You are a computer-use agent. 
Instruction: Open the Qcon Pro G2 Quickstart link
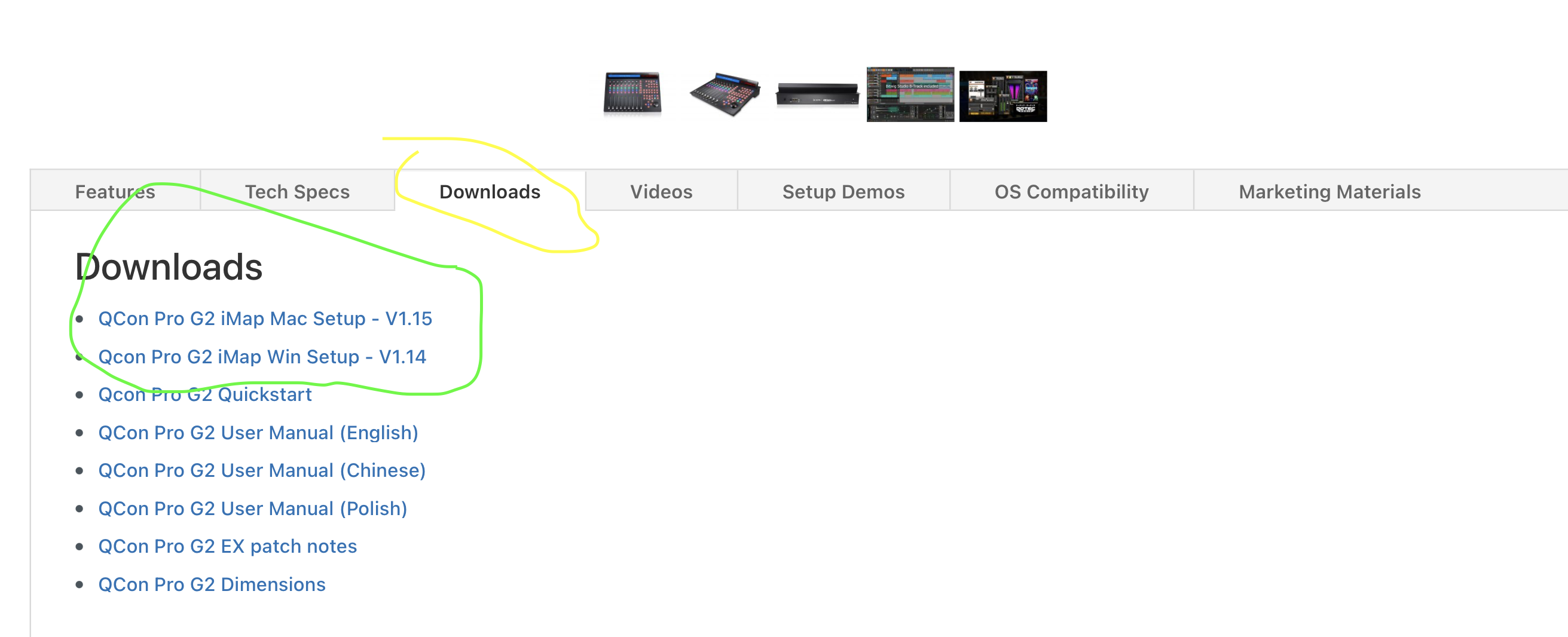(204, 394)
